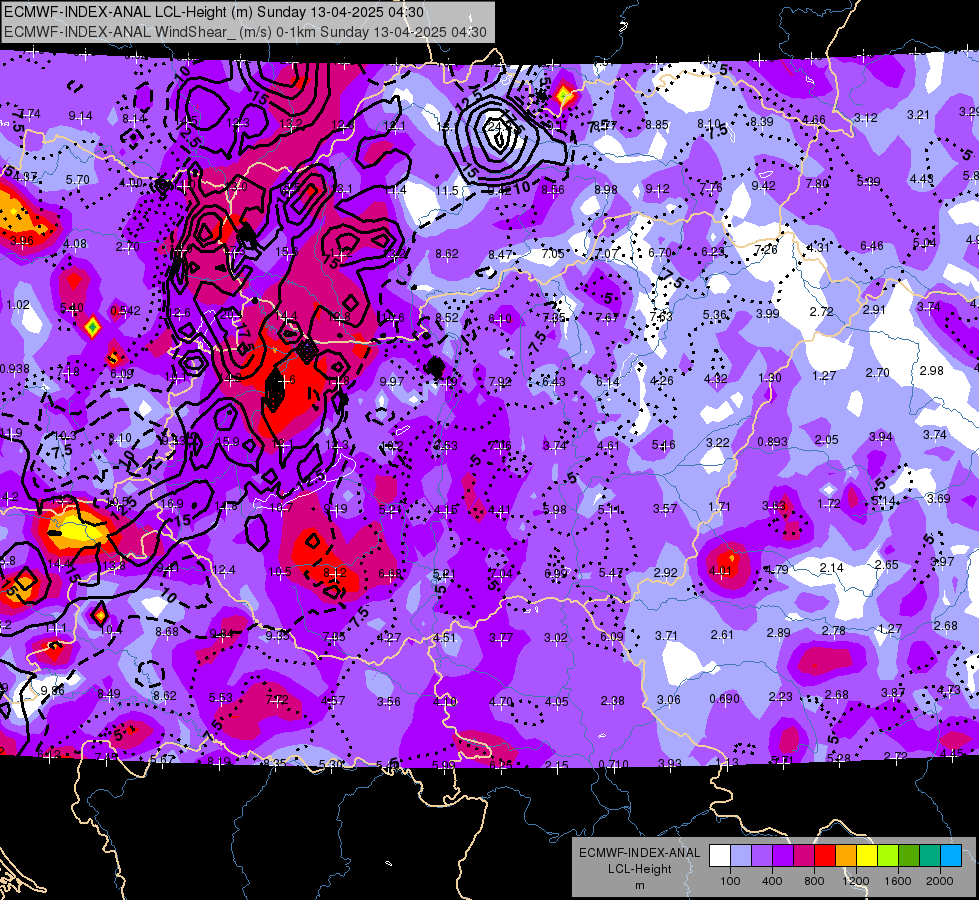Click the lime green swatch in the legend

coord(888,856)
